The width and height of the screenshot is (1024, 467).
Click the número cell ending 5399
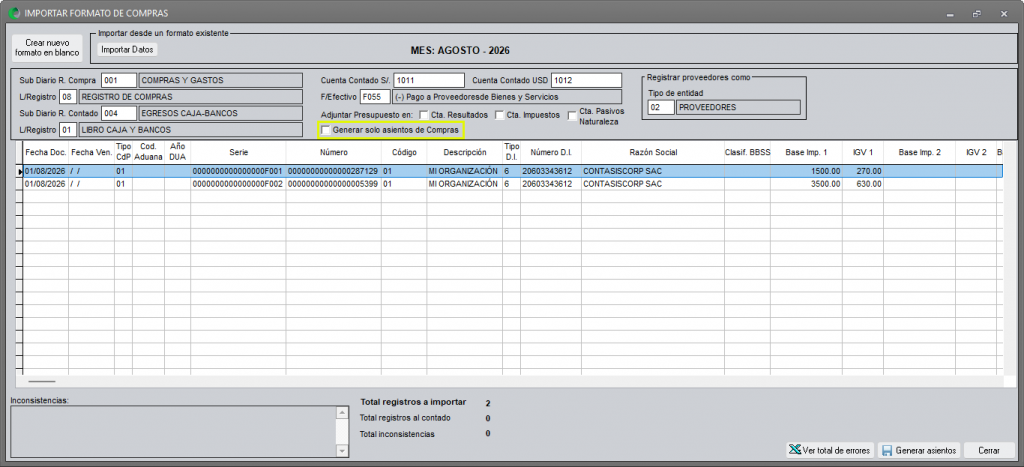coord(334,184)
